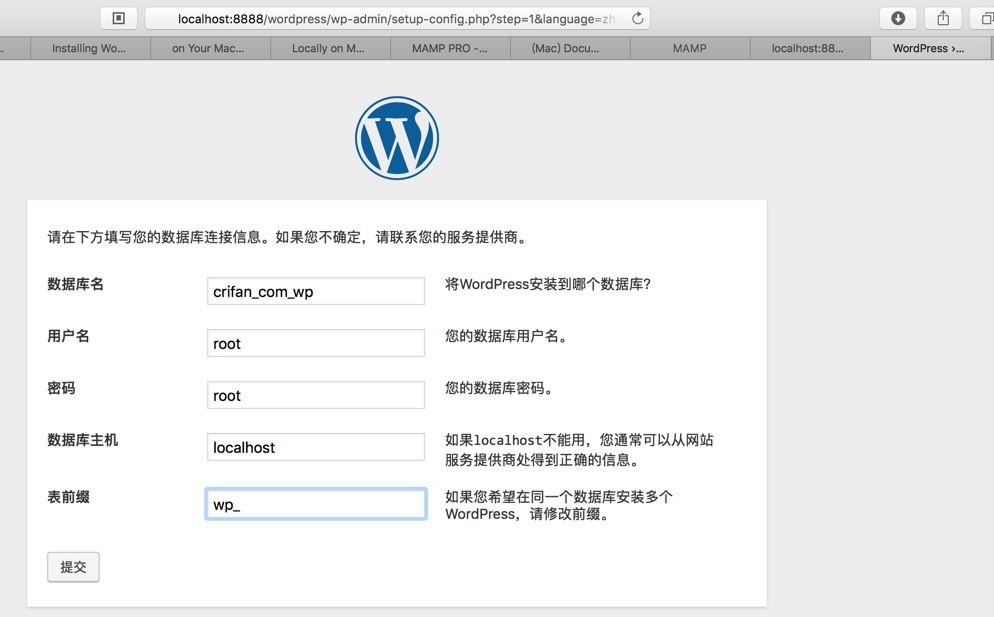Click the Share icon in Safari toolbar
This screenshot has width=994, height=617.
(x=943, y=18)
